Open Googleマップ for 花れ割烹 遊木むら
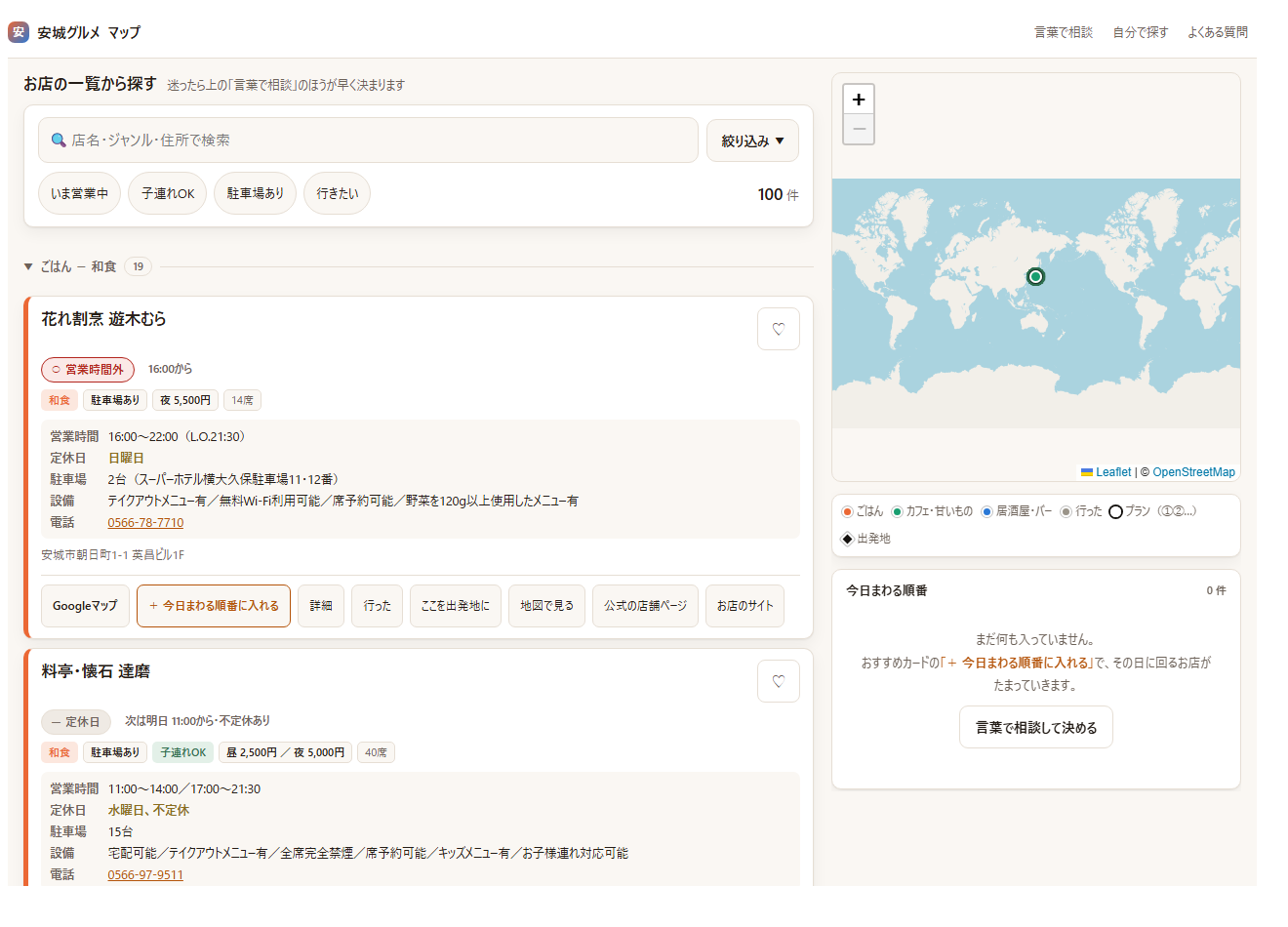Image resolution: width=1288 pixels, height=927 pixels. click(x=85, y=606)
